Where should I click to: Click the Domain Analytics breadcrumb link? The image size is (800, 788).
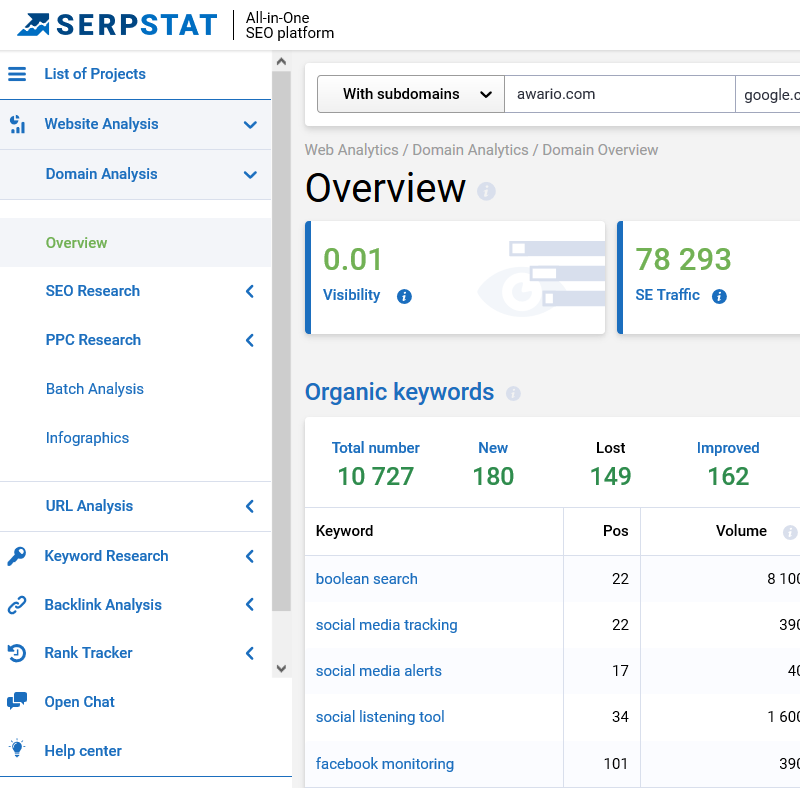[470, 150]
